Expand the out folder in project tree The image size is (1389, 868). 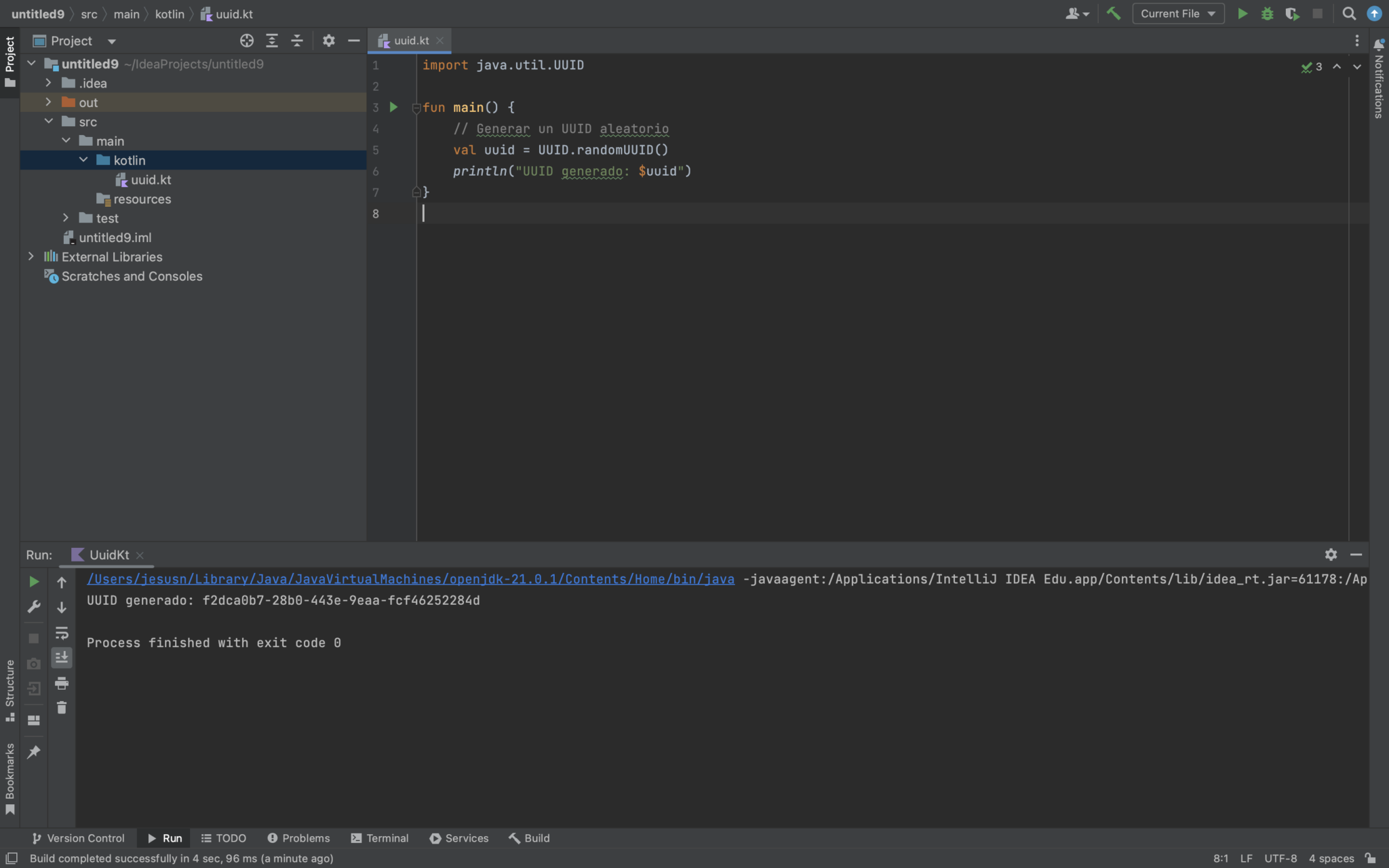tap(48, 102)
